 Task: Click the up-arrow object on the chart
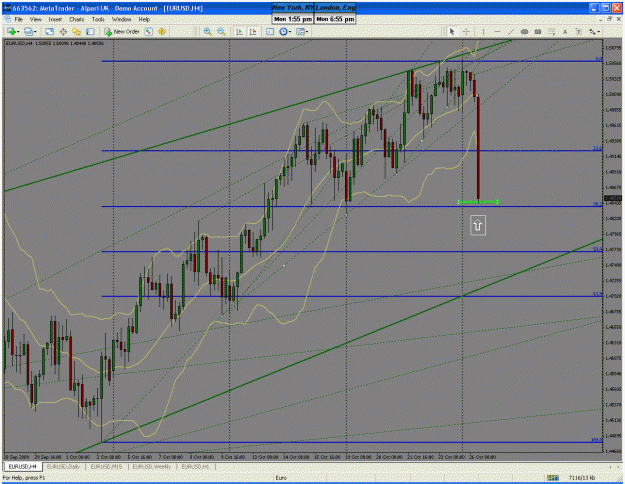[478, 226]
